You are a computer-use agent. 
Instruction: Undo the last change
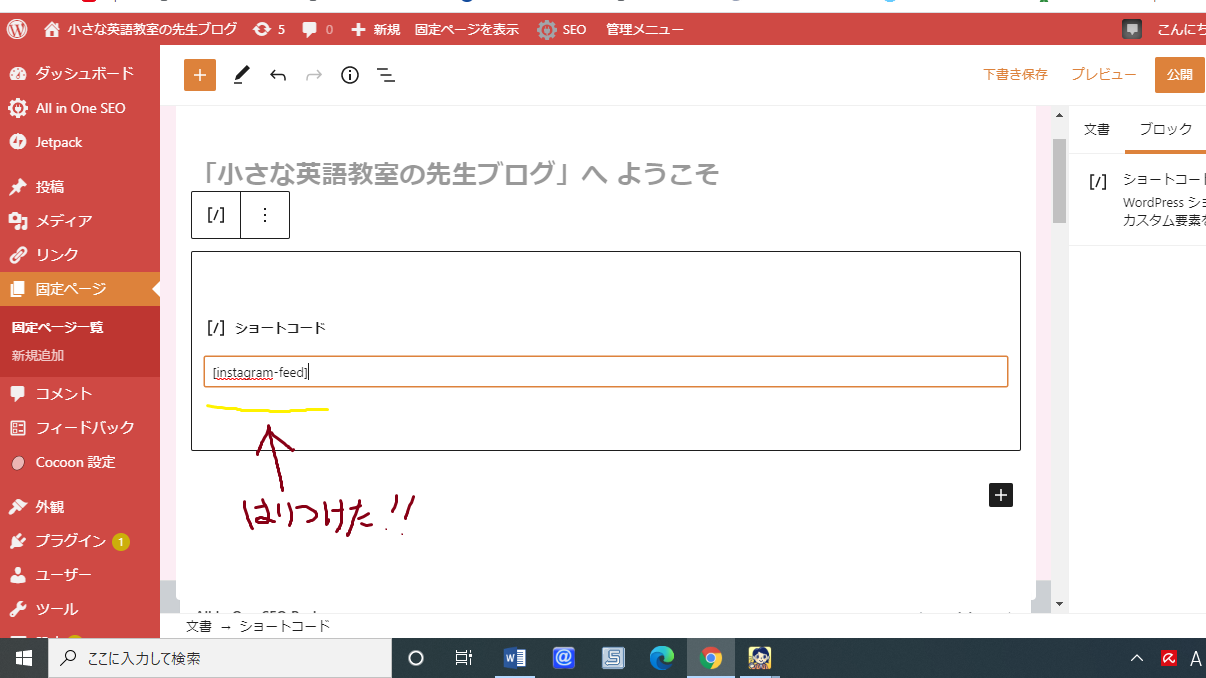[278, 75]
